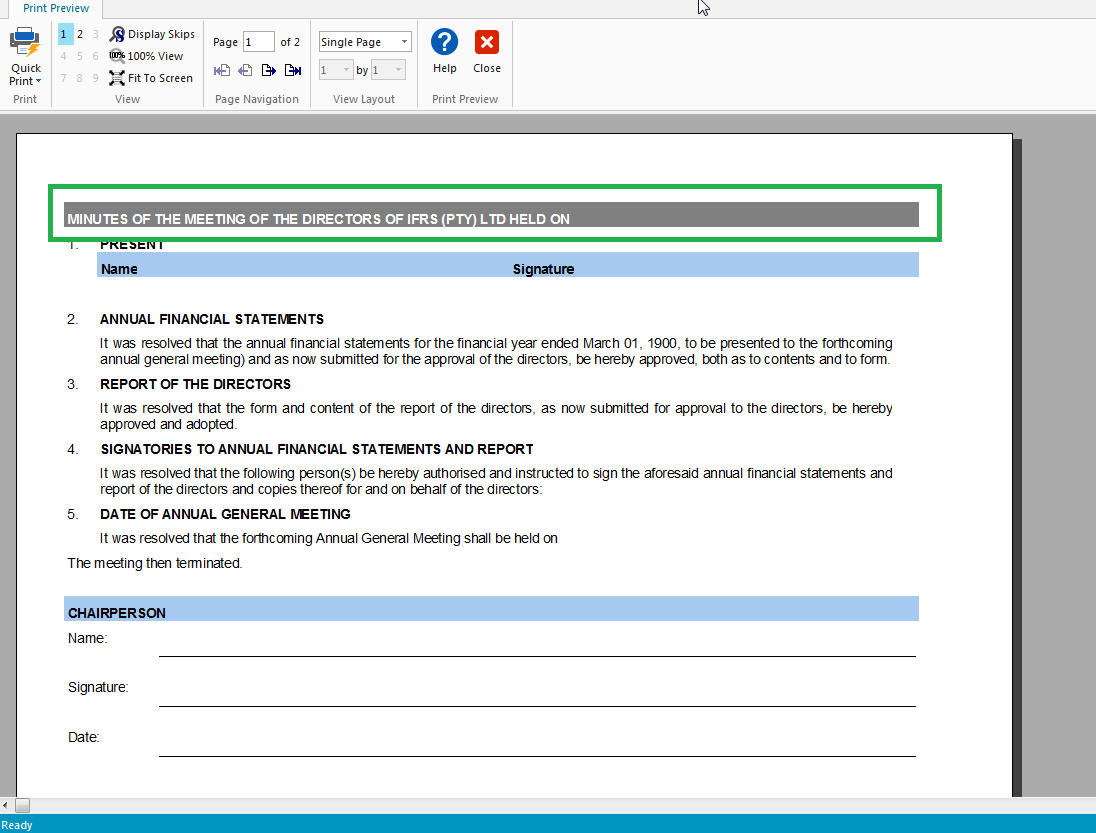
Task: Click the Signature column header
Action: click(543, 268)
